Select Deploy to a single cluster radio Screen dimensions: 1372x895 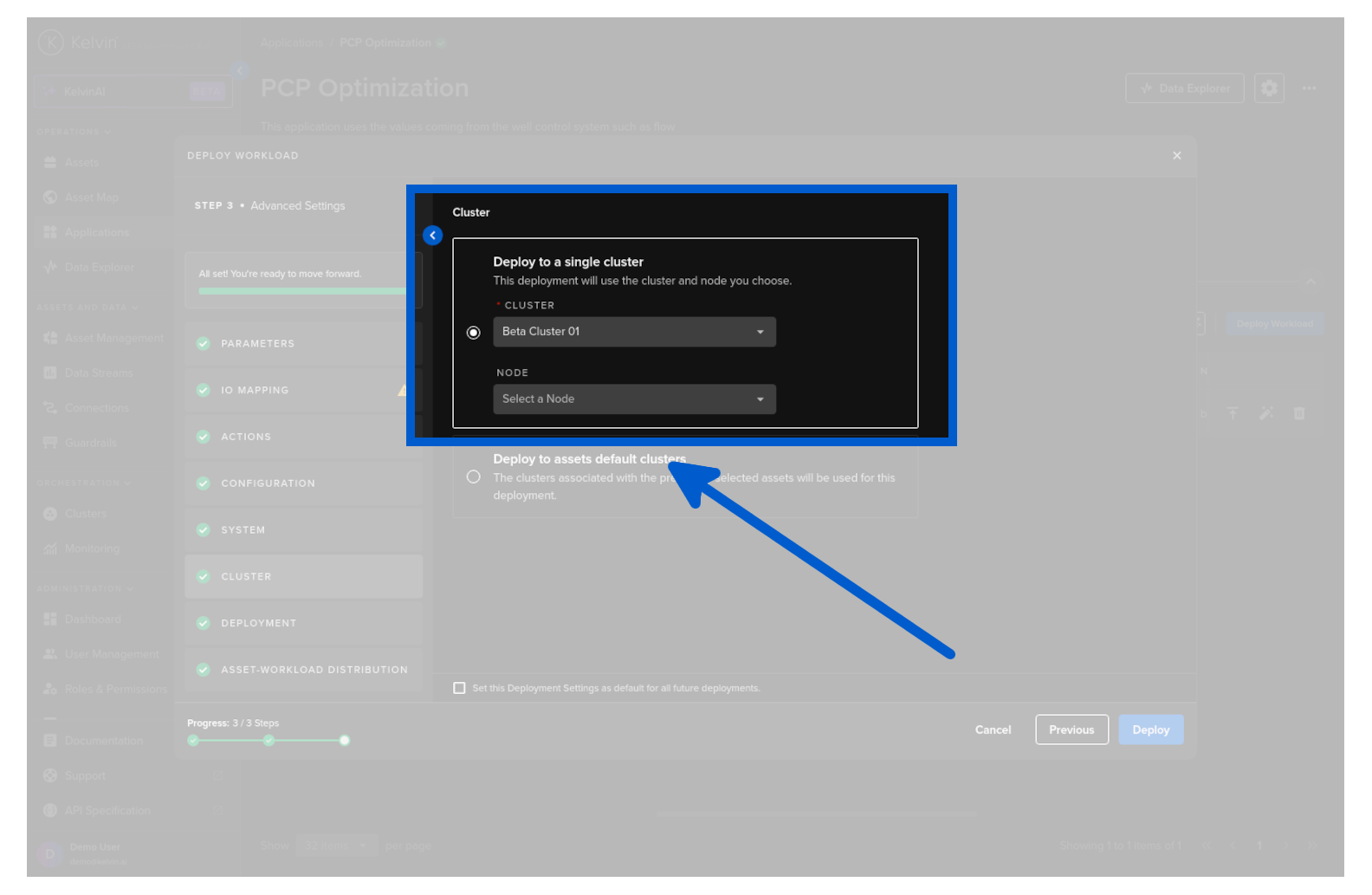tap(473, 333)
